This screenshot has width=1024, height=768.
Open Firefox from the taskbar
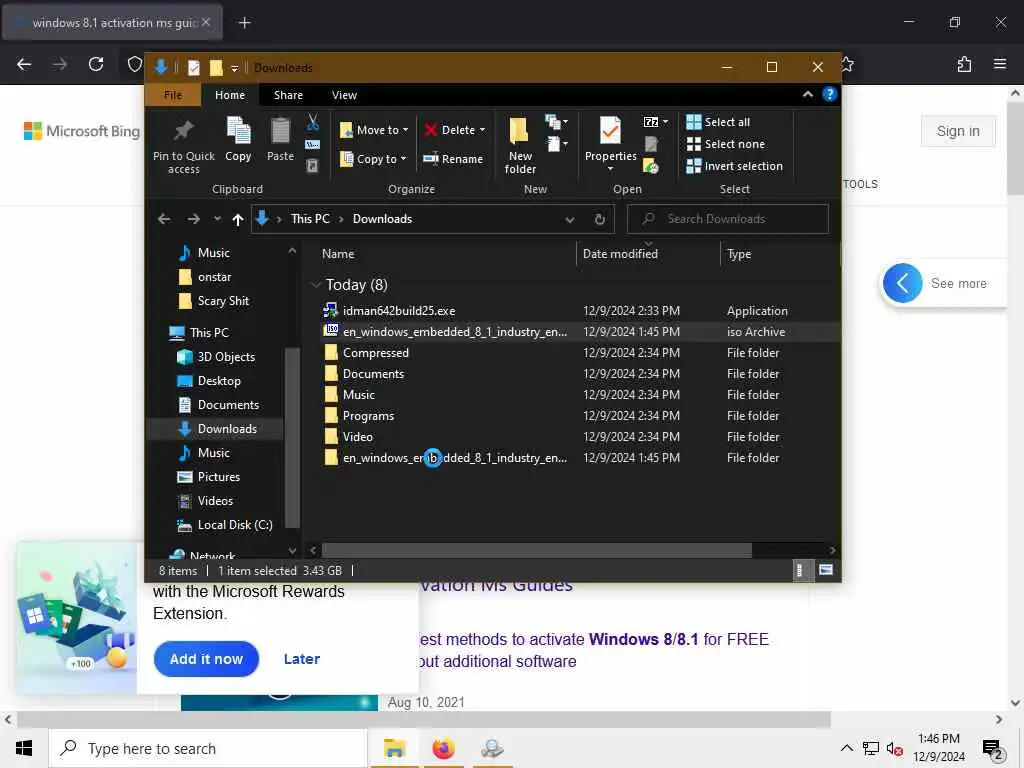443,748
